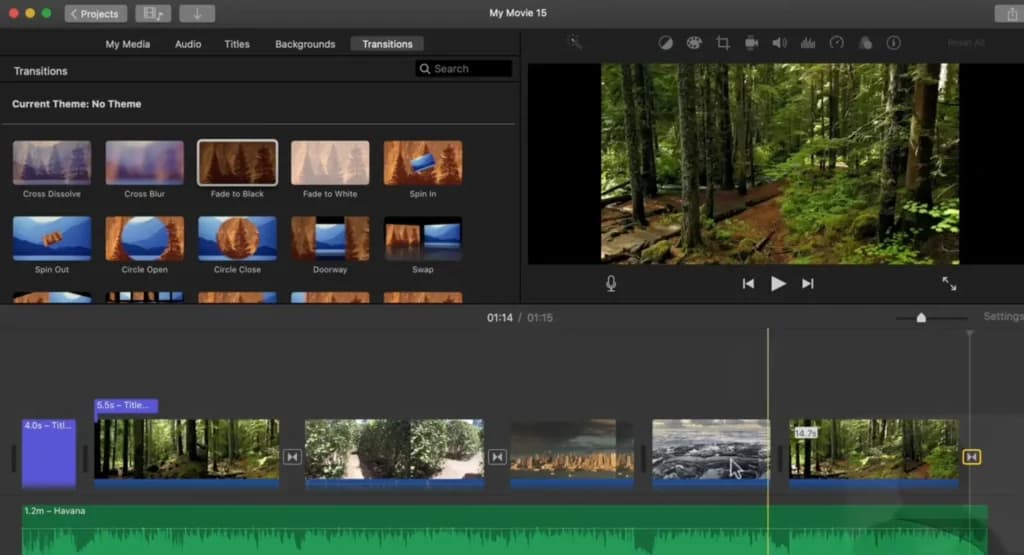Go back to Projects
The image size is (1024, 555).
click(95, 14)
